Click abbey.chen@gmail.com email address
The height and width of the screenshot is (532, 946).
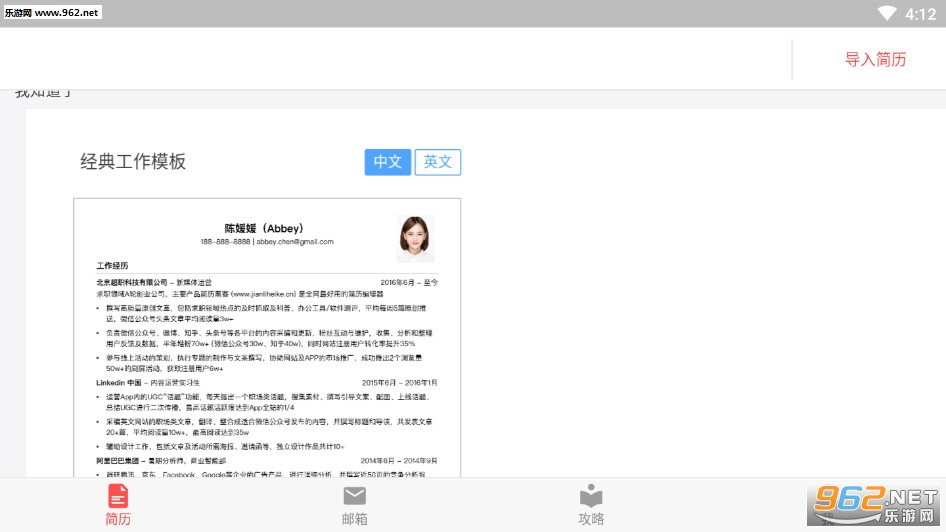point(294,242)
